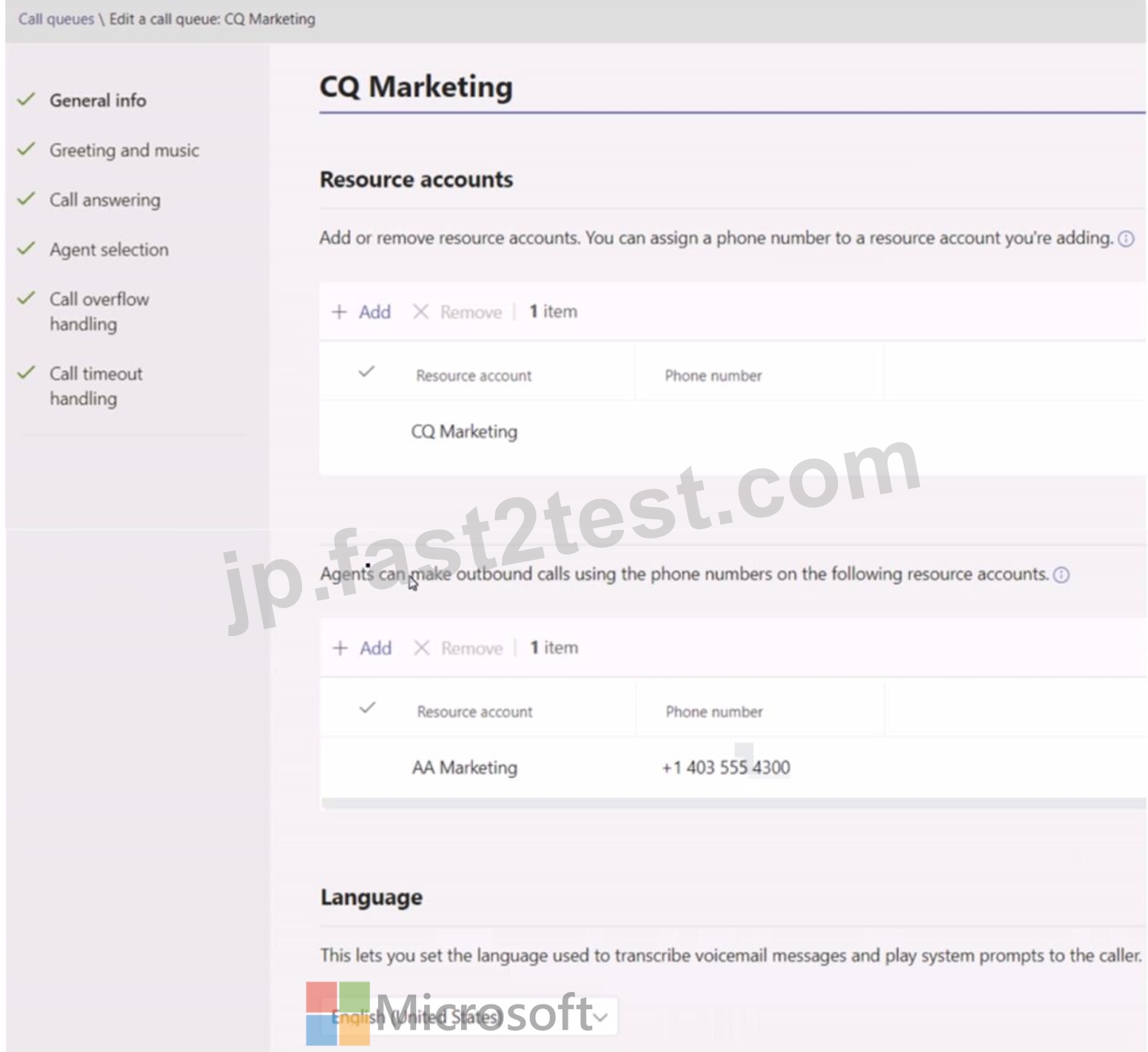Go to Call overflow handling step

click(99, 312)
